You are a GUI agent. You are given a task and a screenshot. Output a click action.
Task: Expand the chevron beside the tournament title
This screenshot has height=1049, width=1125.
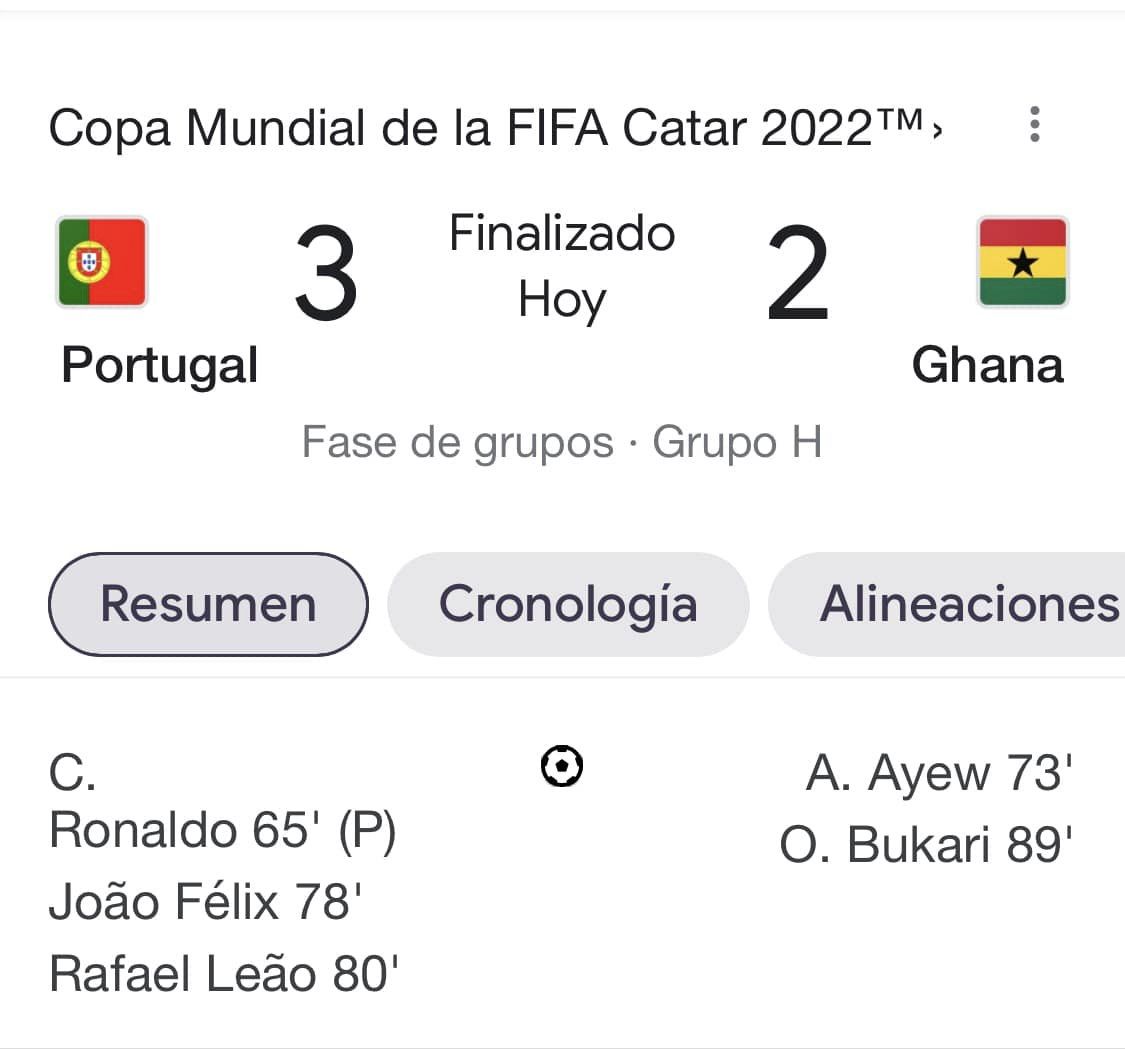[x=937, y=130]
